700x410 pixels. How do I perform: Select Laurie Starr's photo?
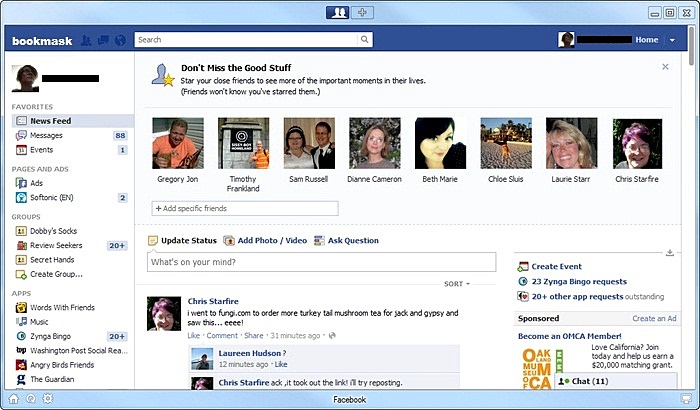click(571, 143)
